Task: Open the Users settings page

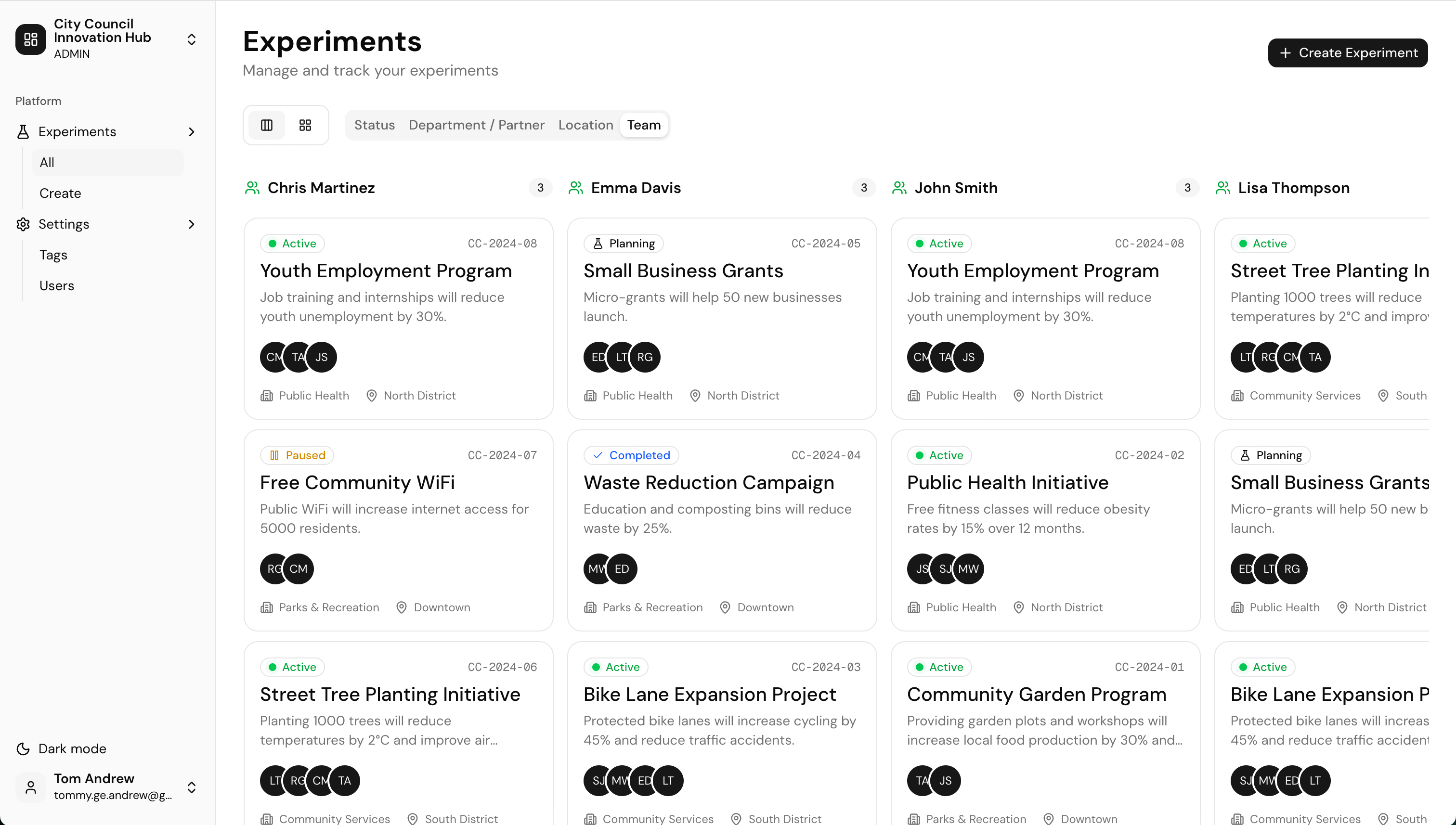Action: pos(57,285)
